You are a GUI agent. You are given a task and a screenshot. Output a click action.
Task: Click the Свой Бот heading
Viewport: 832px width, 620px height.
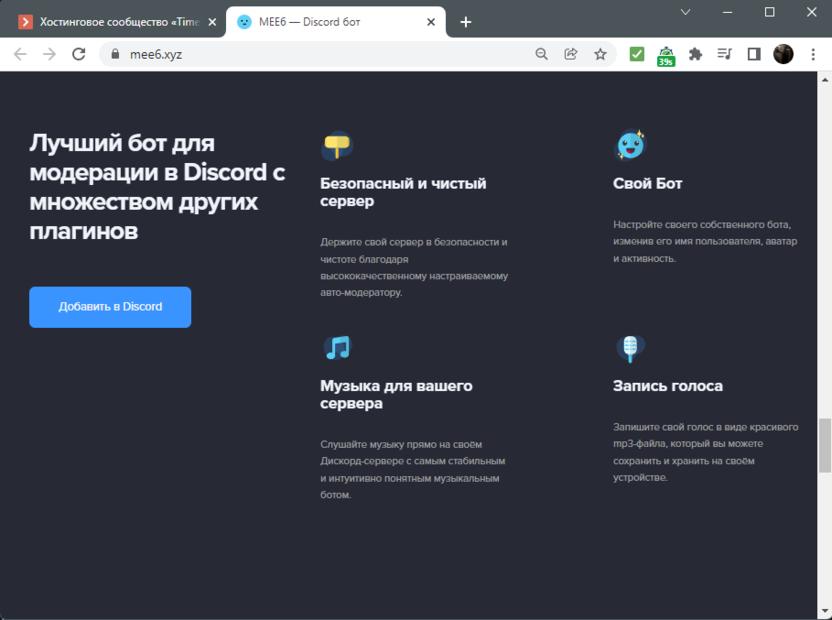647,184
